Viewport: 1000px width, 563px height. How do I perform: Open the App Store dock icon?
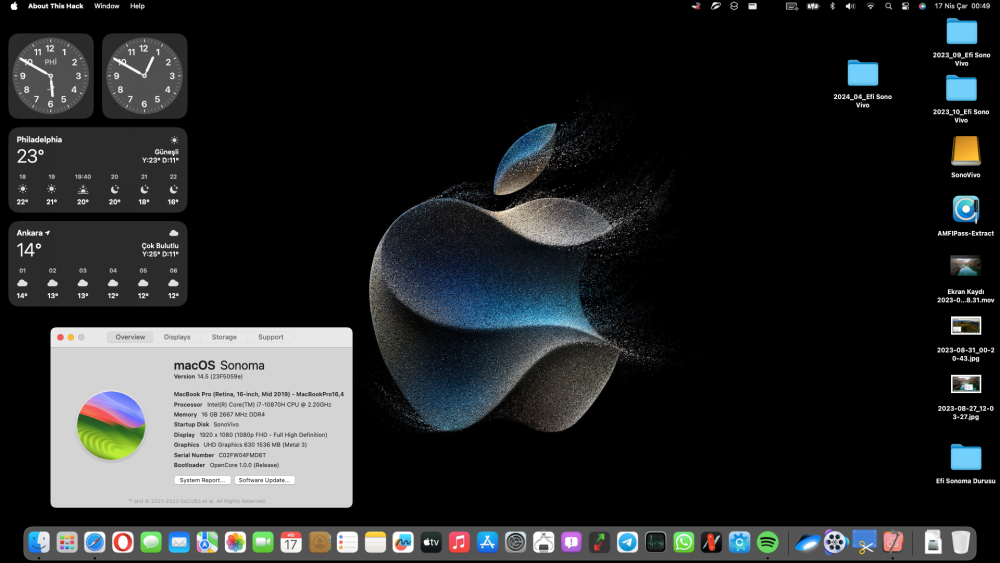[x=487, y=543]
